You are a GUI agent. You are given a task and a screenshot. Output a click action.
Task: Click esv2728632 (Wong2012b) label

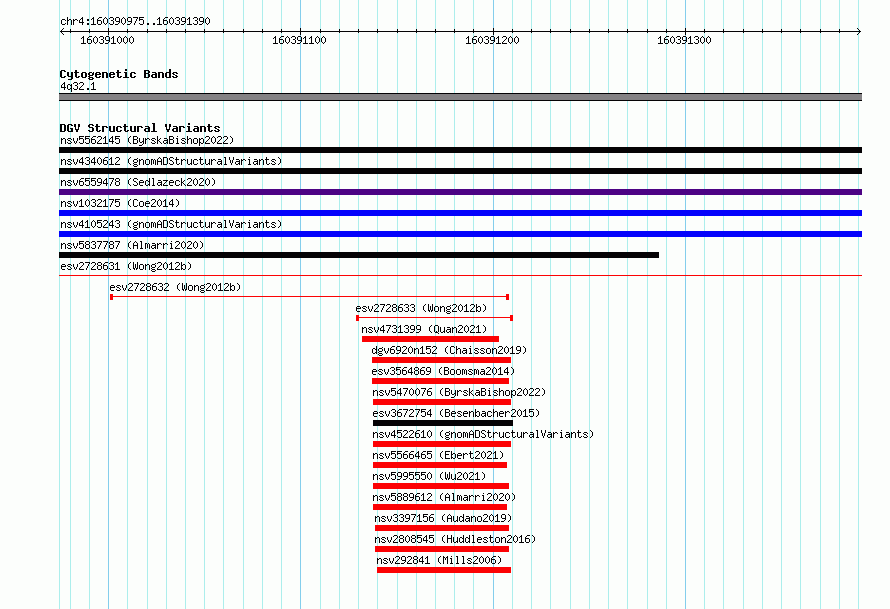pos(175,287)
